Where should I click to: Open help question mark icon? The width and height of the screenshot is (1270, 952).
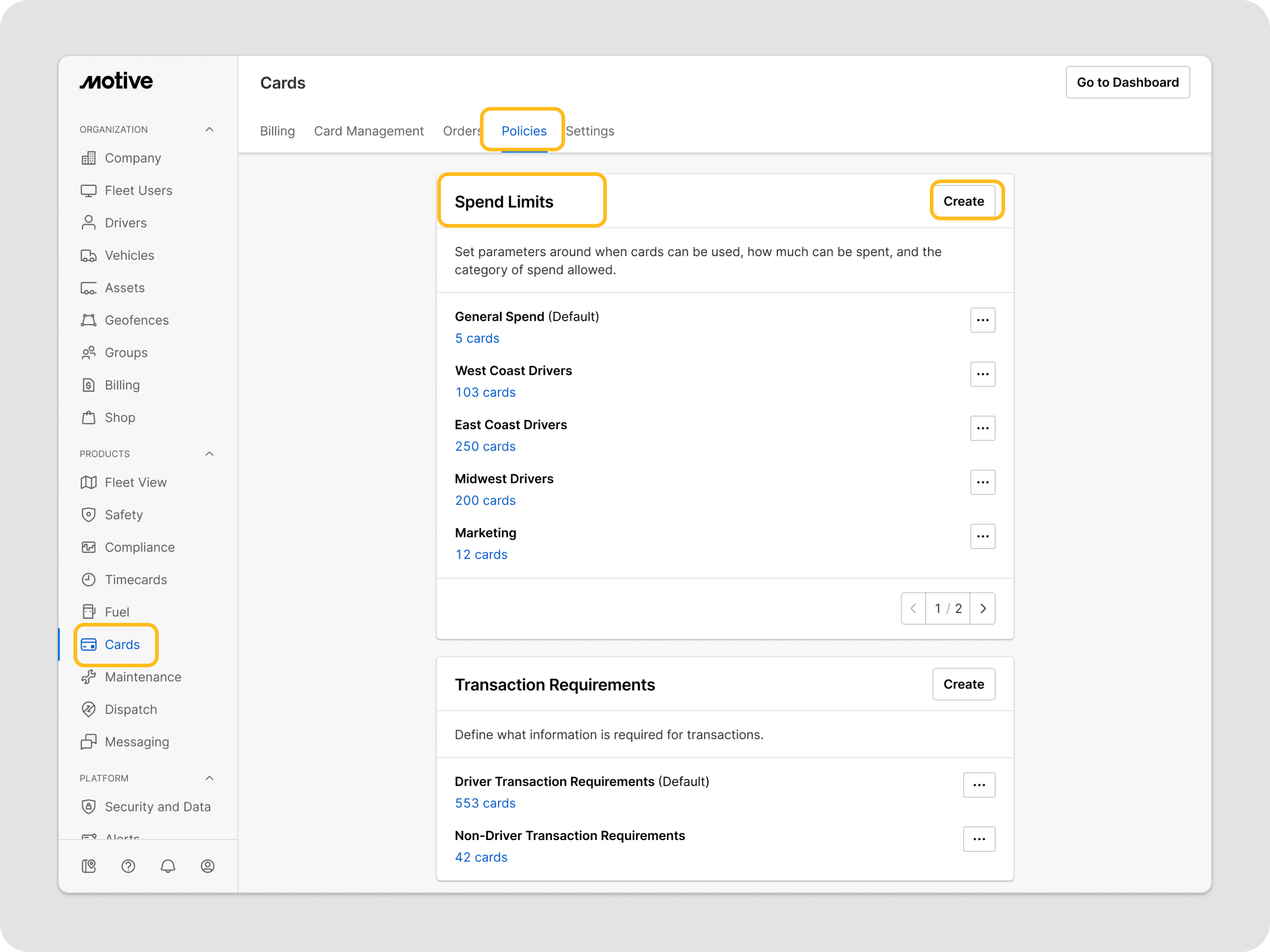click(128, 866)
